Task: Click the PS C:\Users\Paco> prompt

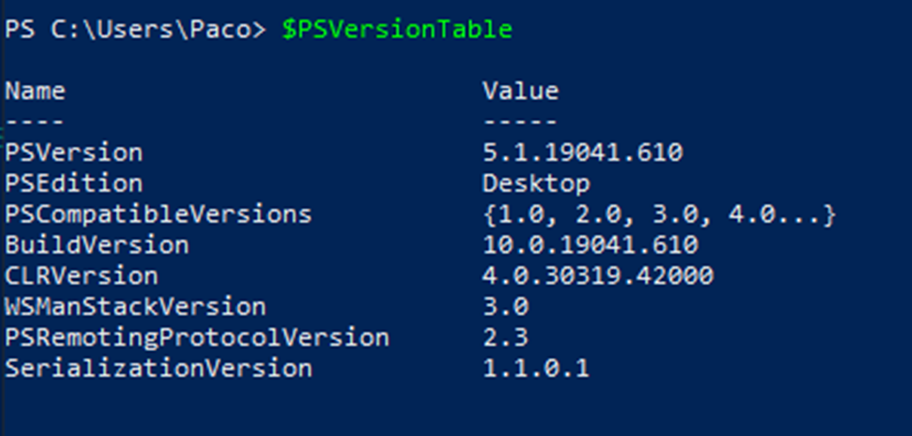Action: click(136, 30)
